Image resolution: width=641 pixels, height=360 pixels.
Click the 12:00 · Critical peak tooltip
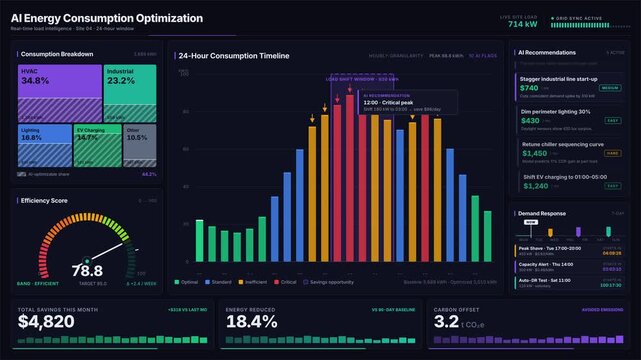point(407,102)
